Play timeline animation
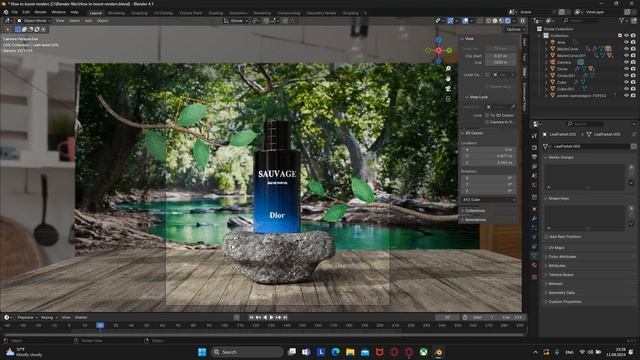The width and height of the screenshot is (640, 360). point(271,317)
